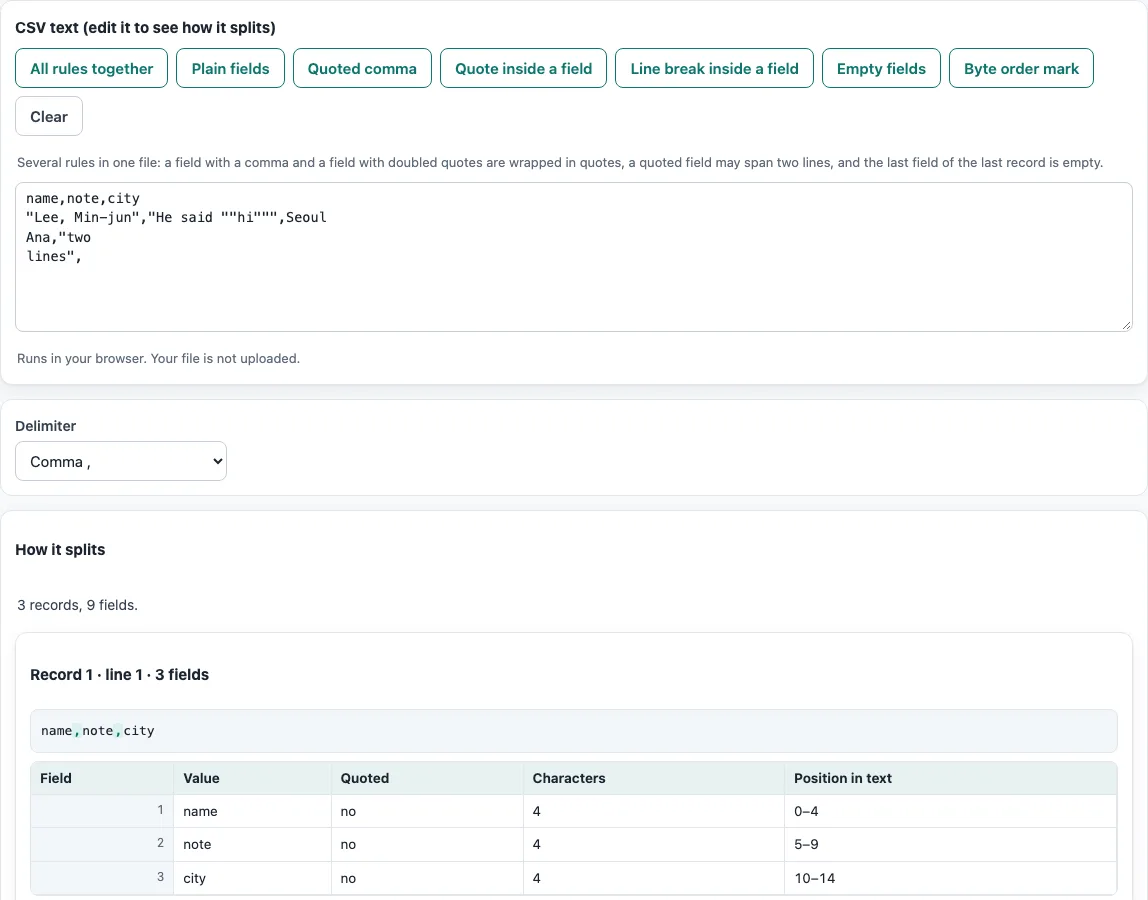Click inside the CSV text area

573,257
